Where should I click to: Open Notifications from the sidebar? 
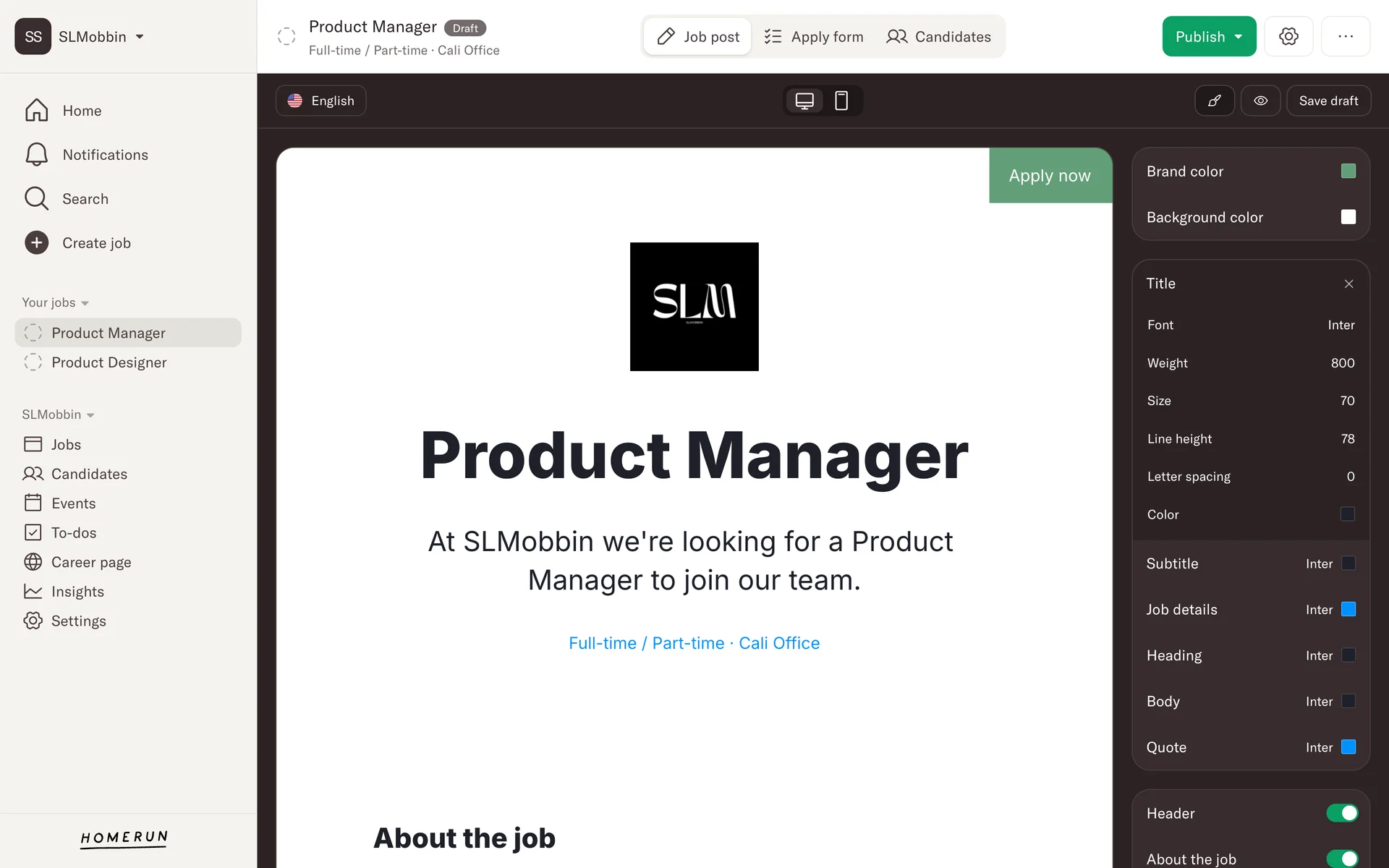point(105,155)
